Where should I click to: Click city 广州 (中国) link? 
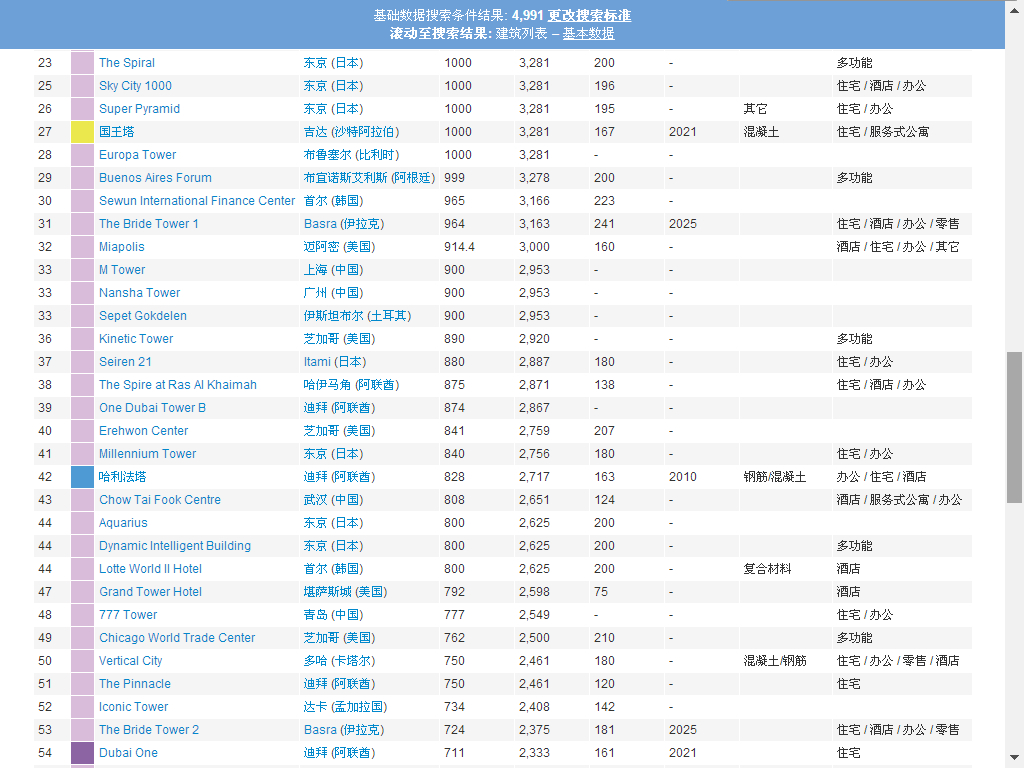[333, 293]
